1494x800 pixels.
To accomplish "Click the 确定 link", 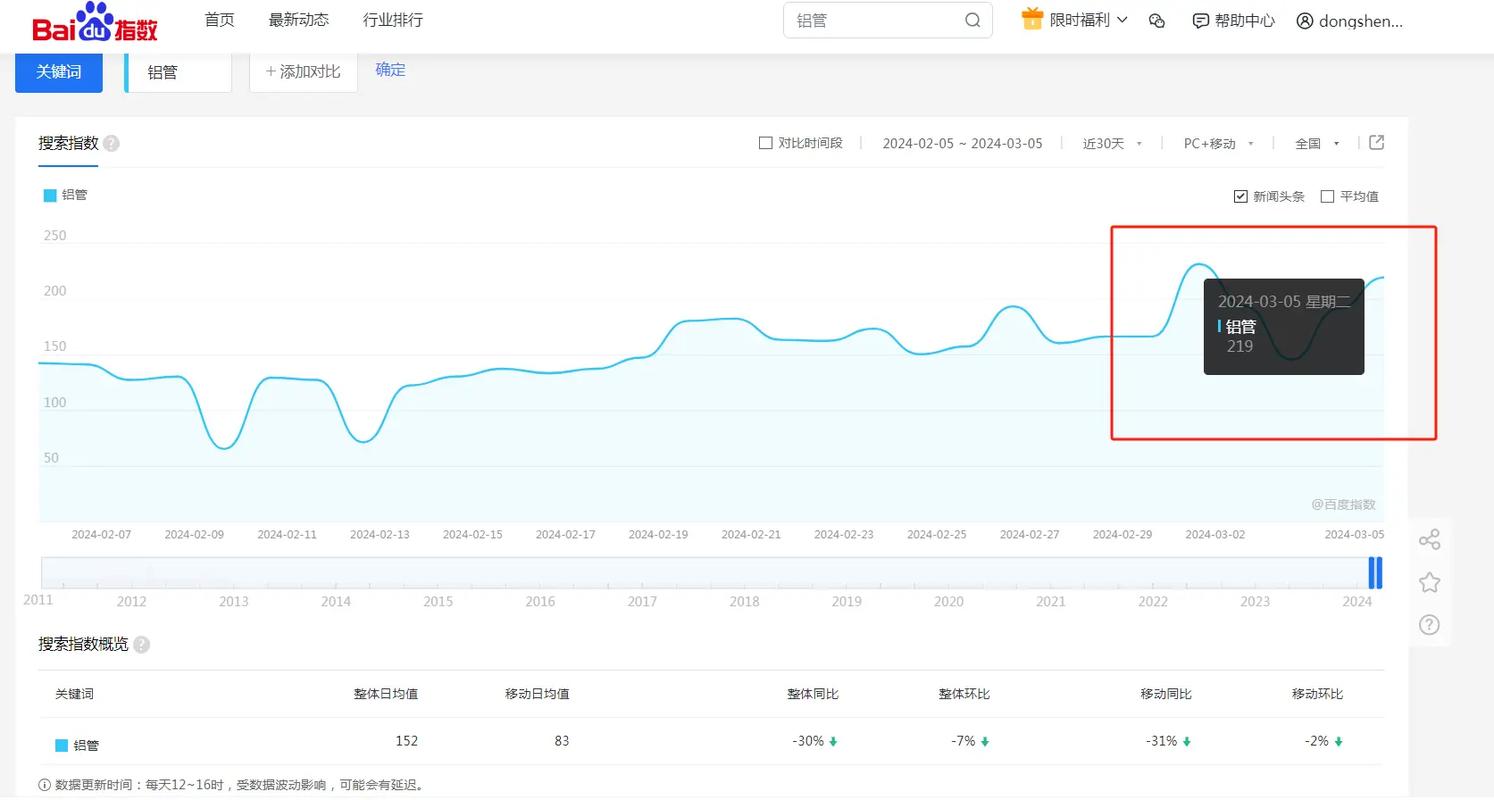I will pyautogui.click(x=390, y=69).
